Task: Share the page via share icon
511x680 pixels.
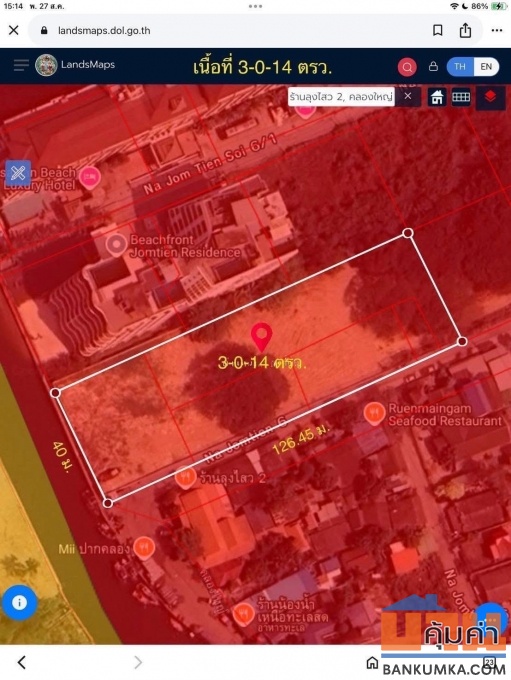Action: pos(465,30)
